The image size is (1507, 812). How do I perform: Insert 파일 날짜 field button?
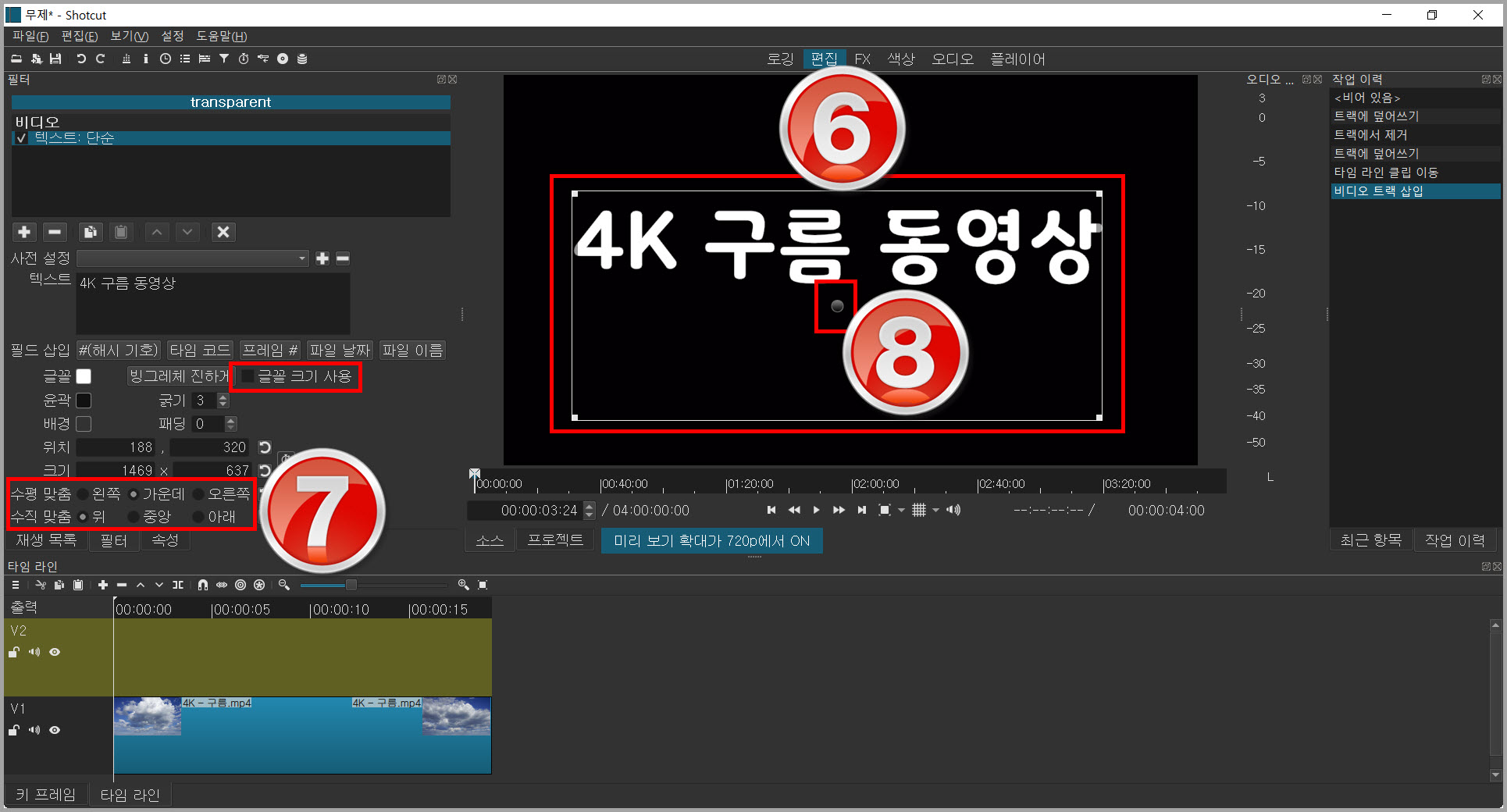[340, 351]
